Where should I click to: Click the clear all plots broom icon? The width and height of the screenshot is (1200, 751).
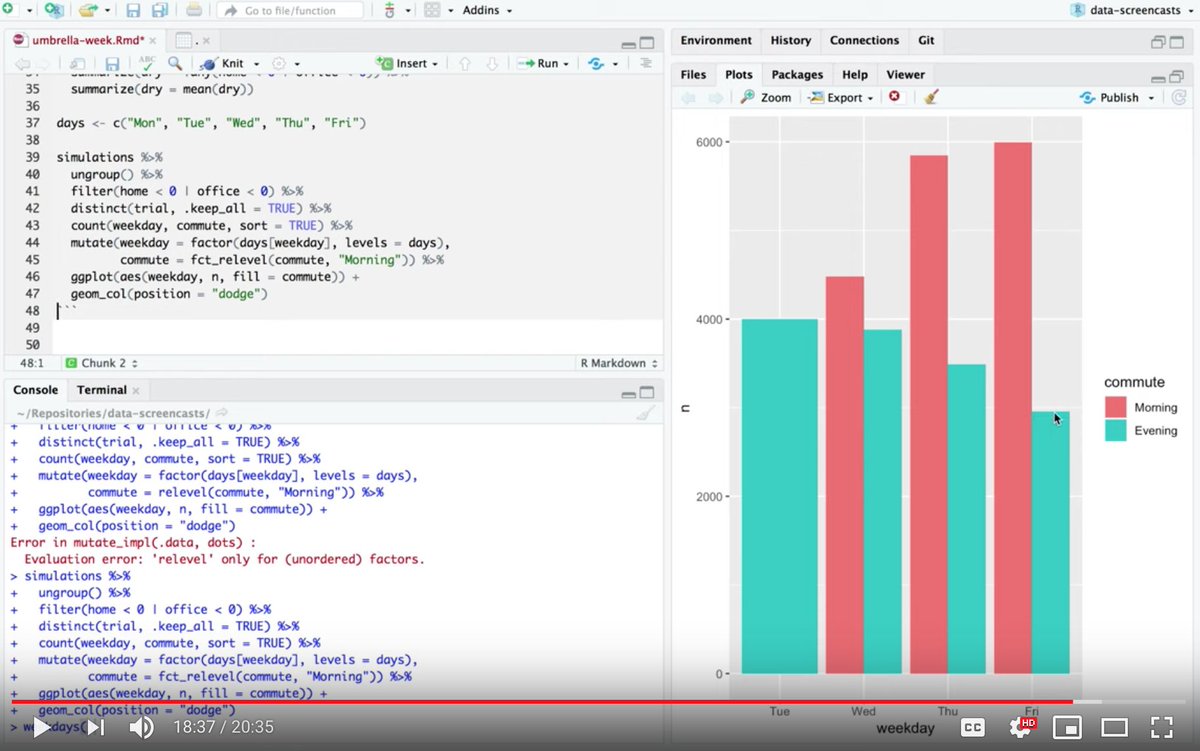(x=931, y=97)
